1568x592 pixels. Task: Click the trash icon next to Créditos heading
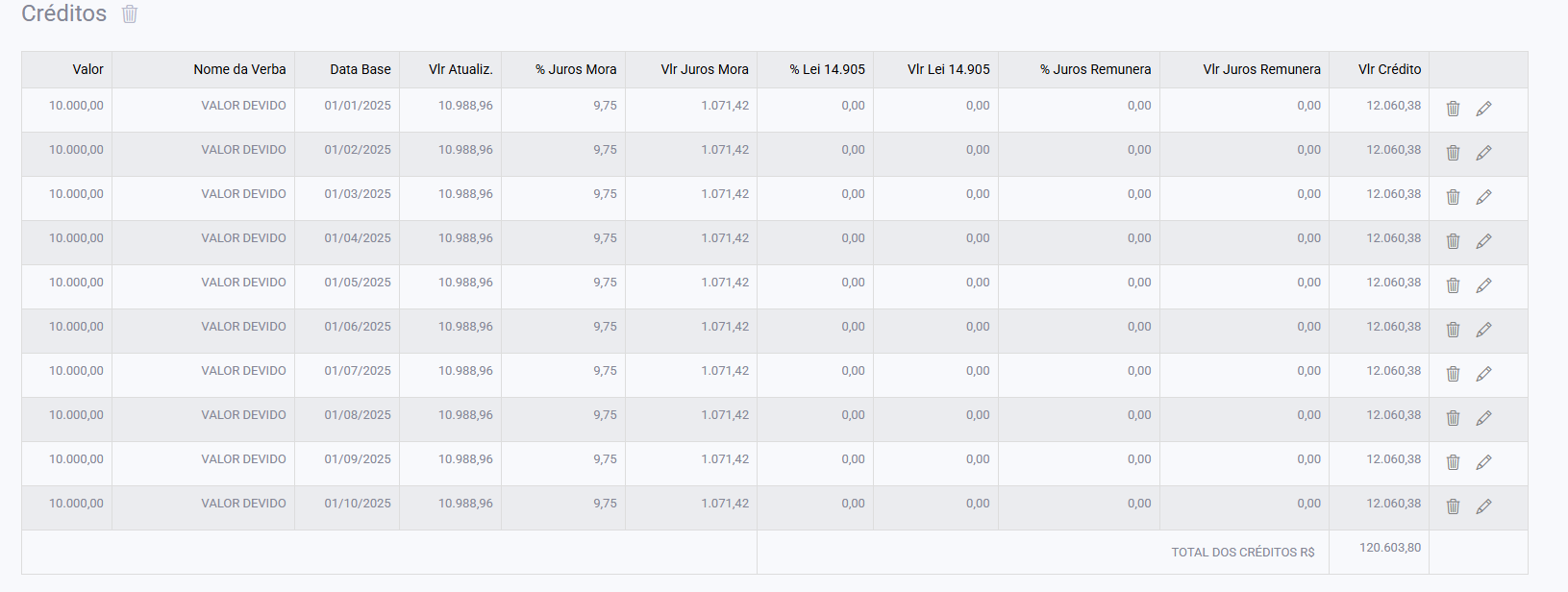tap(130, 14)
